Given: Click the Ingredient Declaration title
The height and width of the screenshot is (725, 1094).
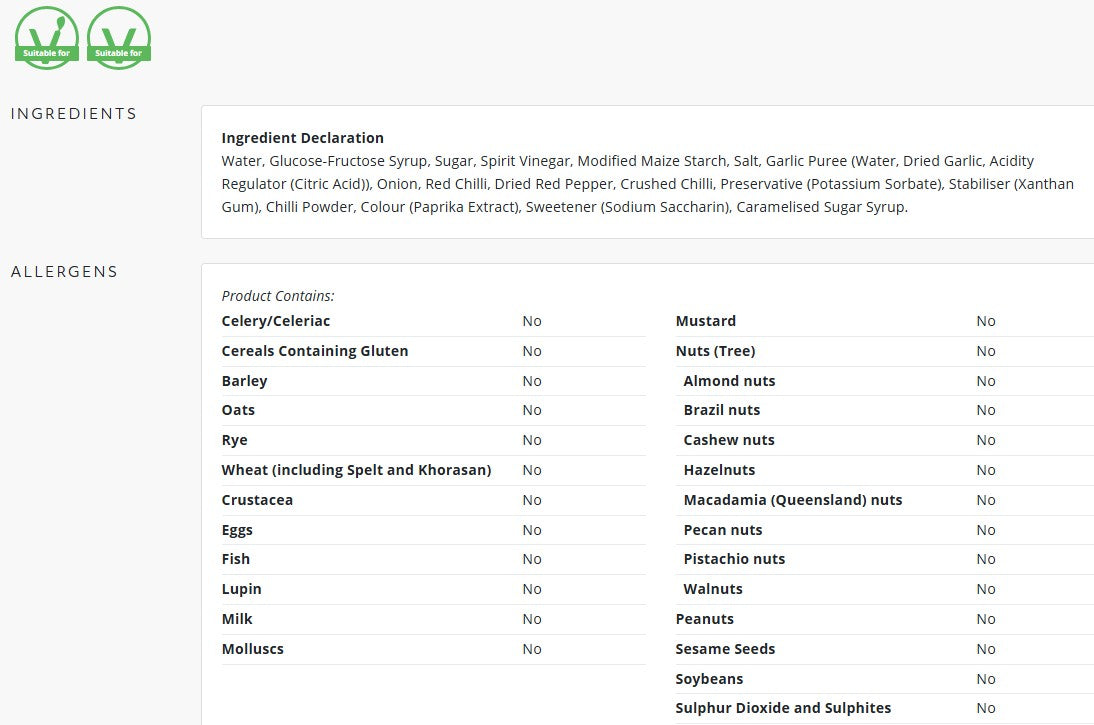Looking at the screenshot, I should coord(303,137).
